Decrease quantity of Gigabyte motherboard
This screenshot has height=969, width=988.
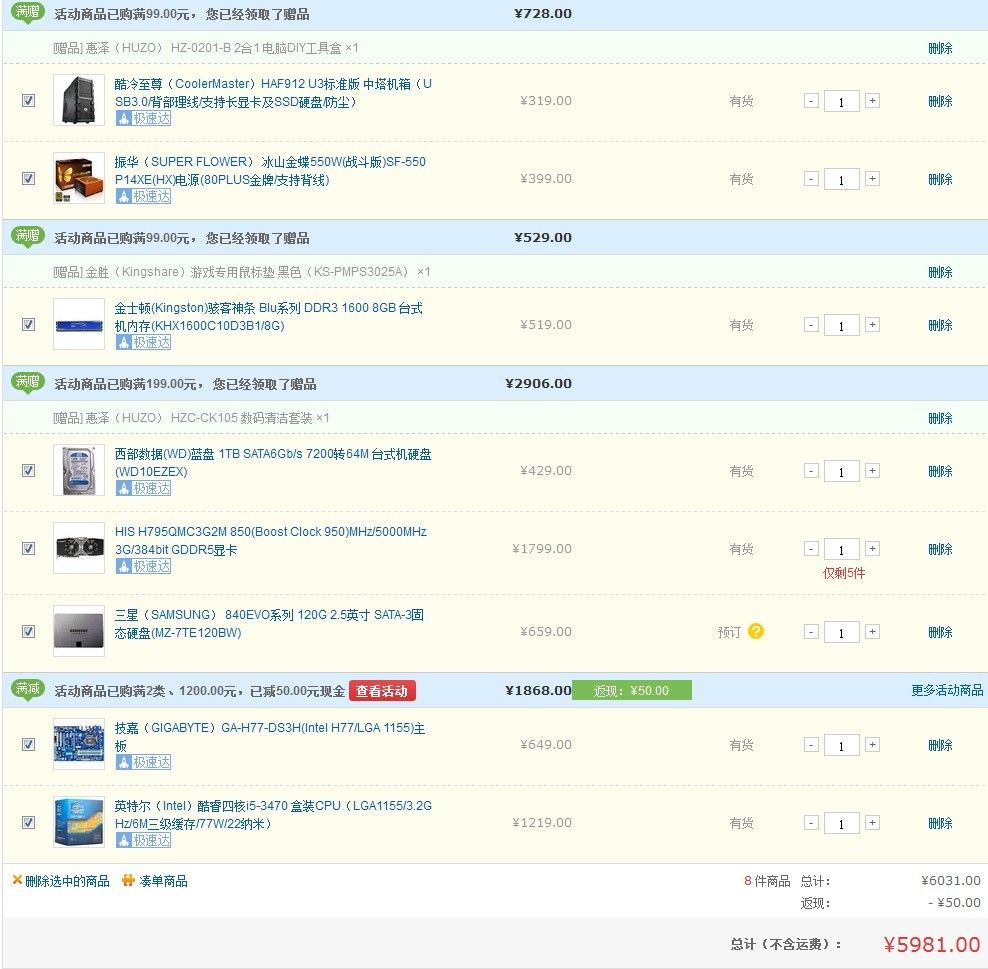[x=812, y=745]
